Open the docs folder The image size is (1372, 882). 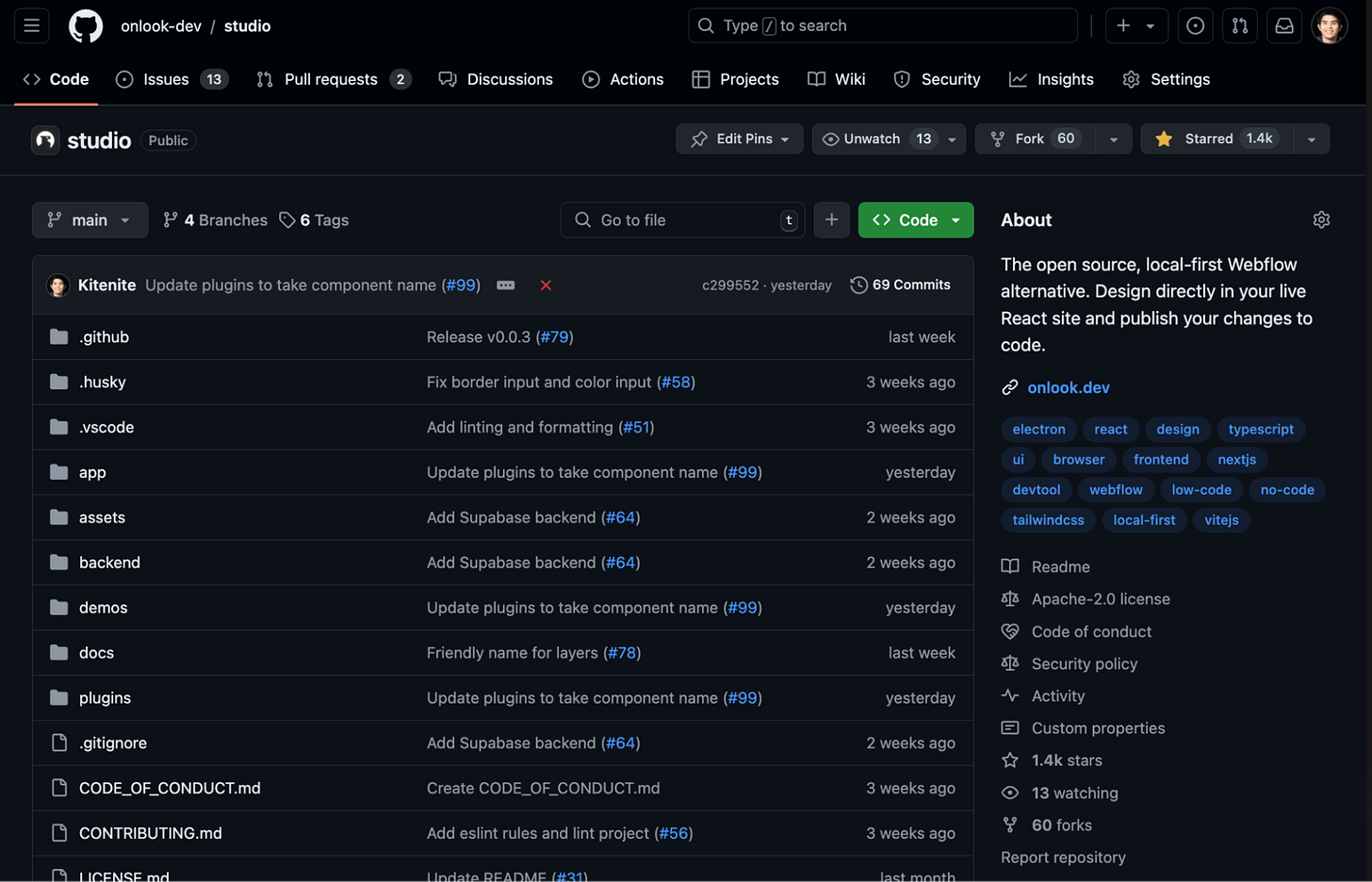(x=96, y=652)
